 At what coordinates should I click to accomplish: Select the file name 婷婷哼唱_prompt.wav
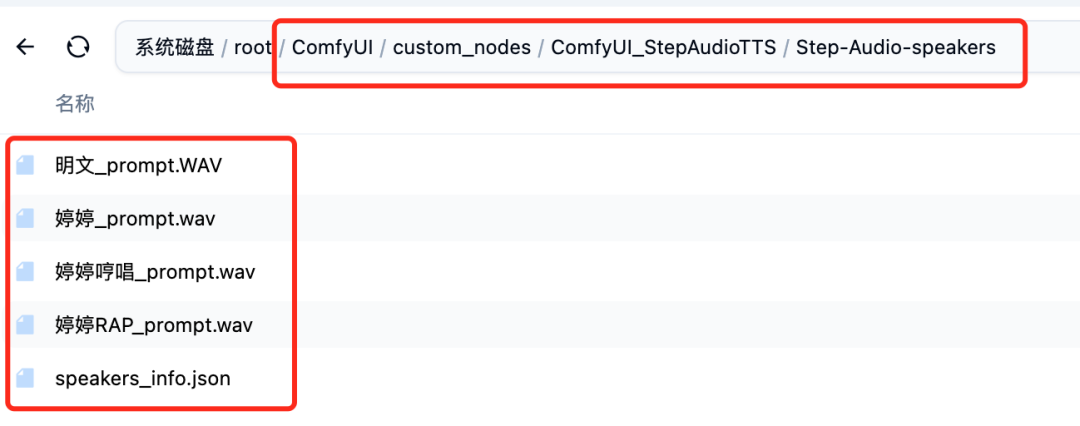(155, 272)
